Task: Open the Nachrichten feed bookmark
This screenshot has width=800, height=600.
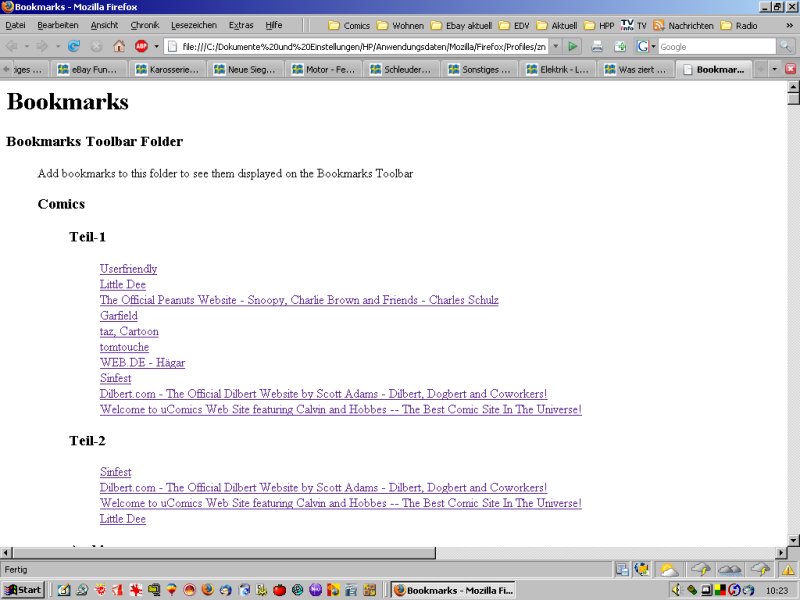Action: pos(684,25)
